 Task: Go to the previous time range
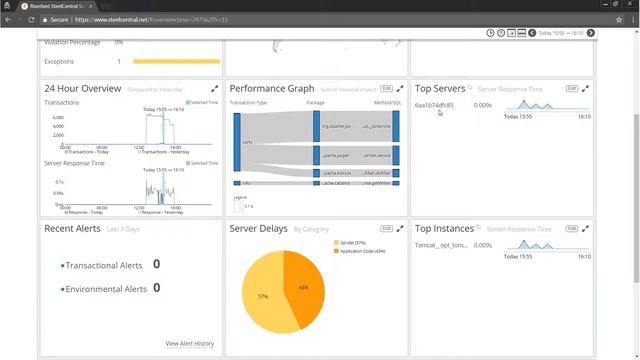click(532, 33)
